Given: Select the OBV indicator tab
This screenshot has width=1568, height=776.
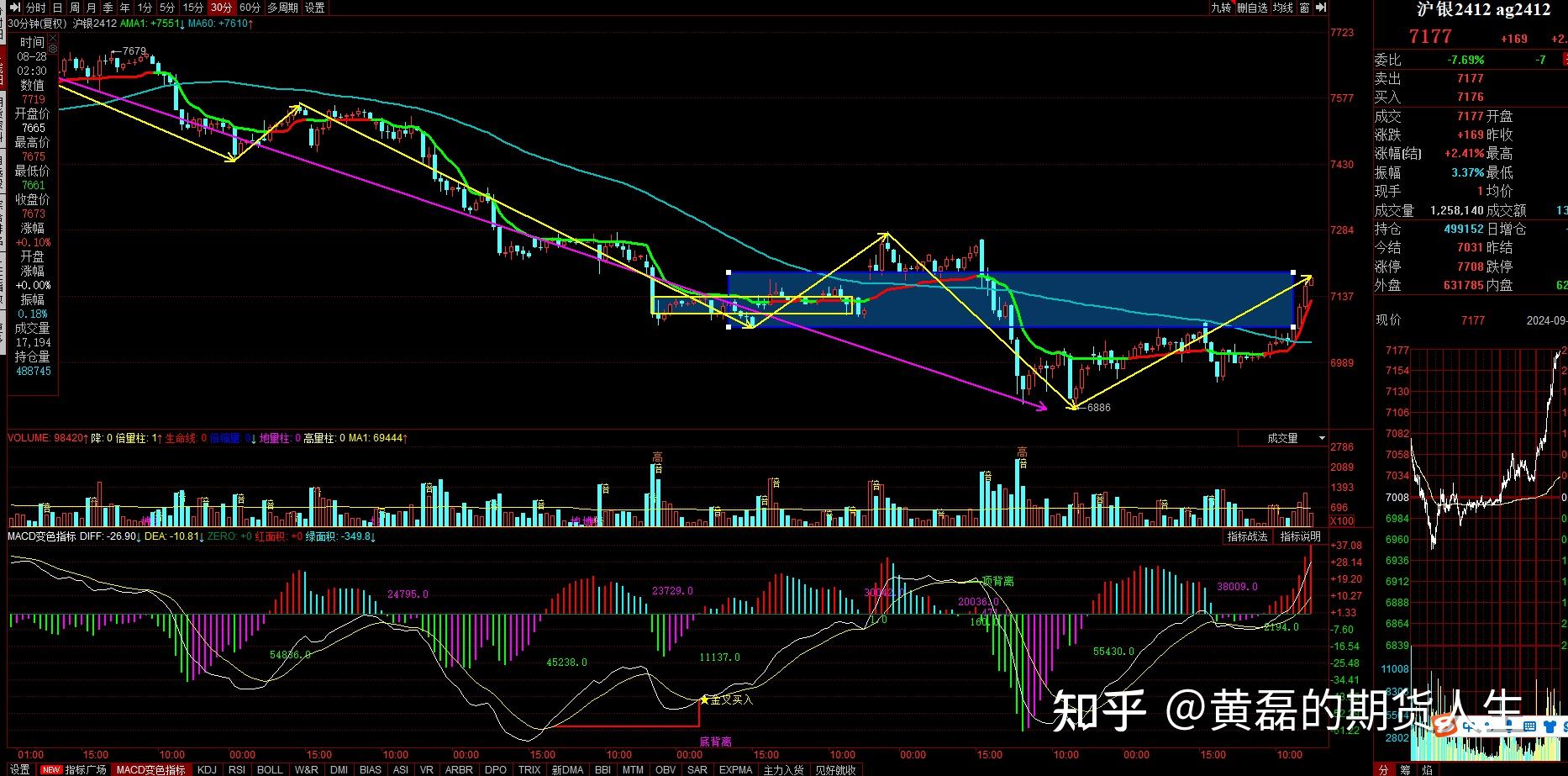Looking at the screenshot, I should (x=665, y=769).
